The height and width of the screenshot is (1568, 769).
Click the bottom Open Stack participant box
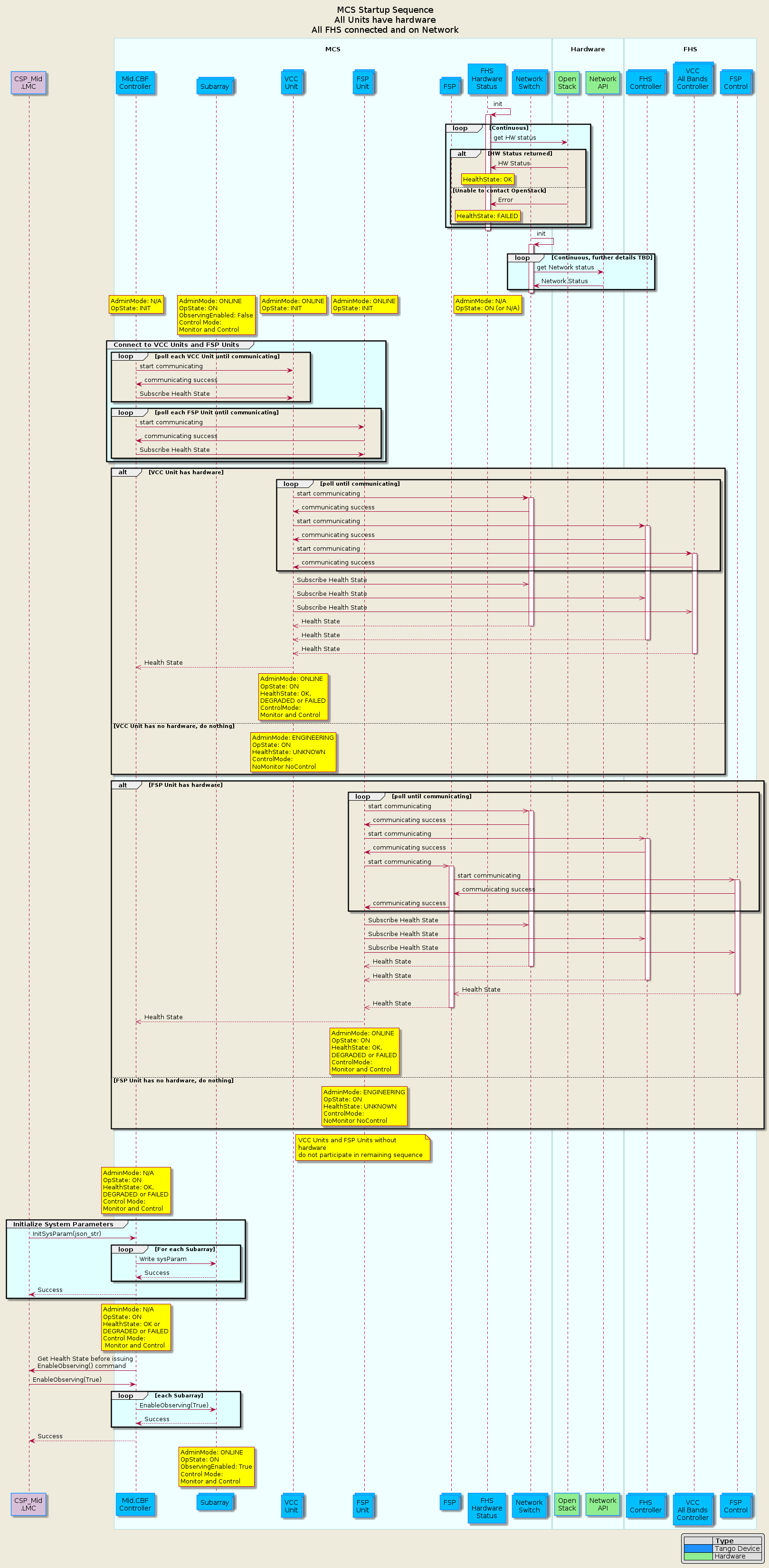point(567,1504)
